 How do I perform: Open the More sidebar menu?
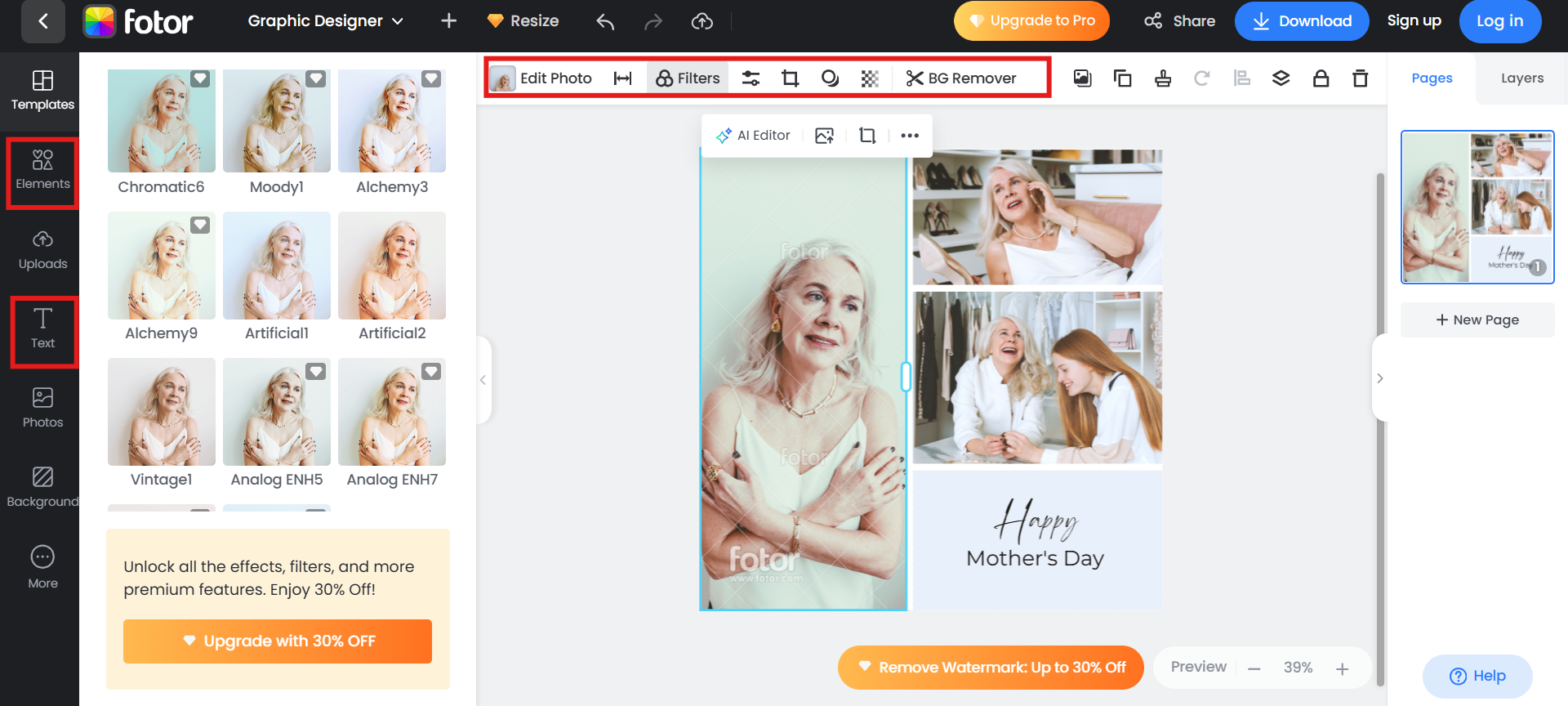click(x=42, y=568)
